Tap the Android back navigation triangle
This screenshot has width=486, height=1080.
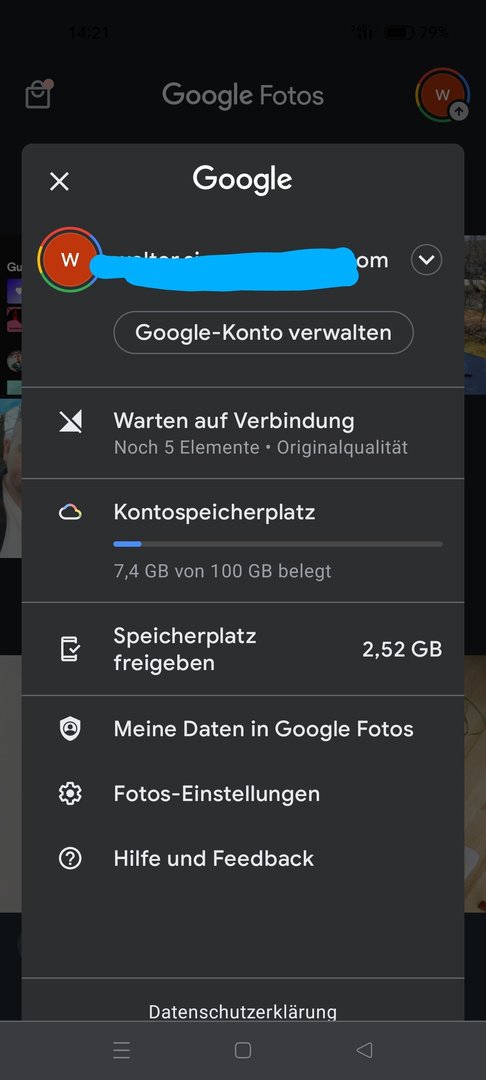[x=364, y=1050]
